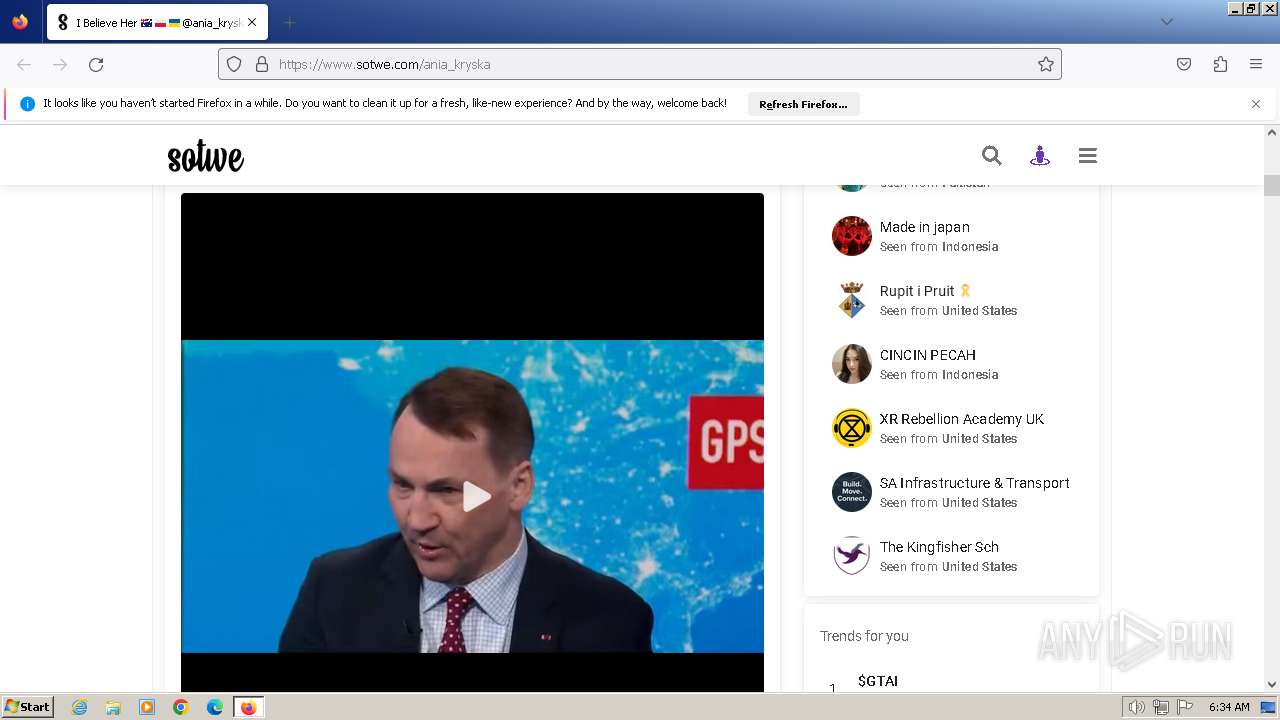1280x720 pixels.
Task: Open the CINCIN PECAH avatar
Action: point(852,364)
